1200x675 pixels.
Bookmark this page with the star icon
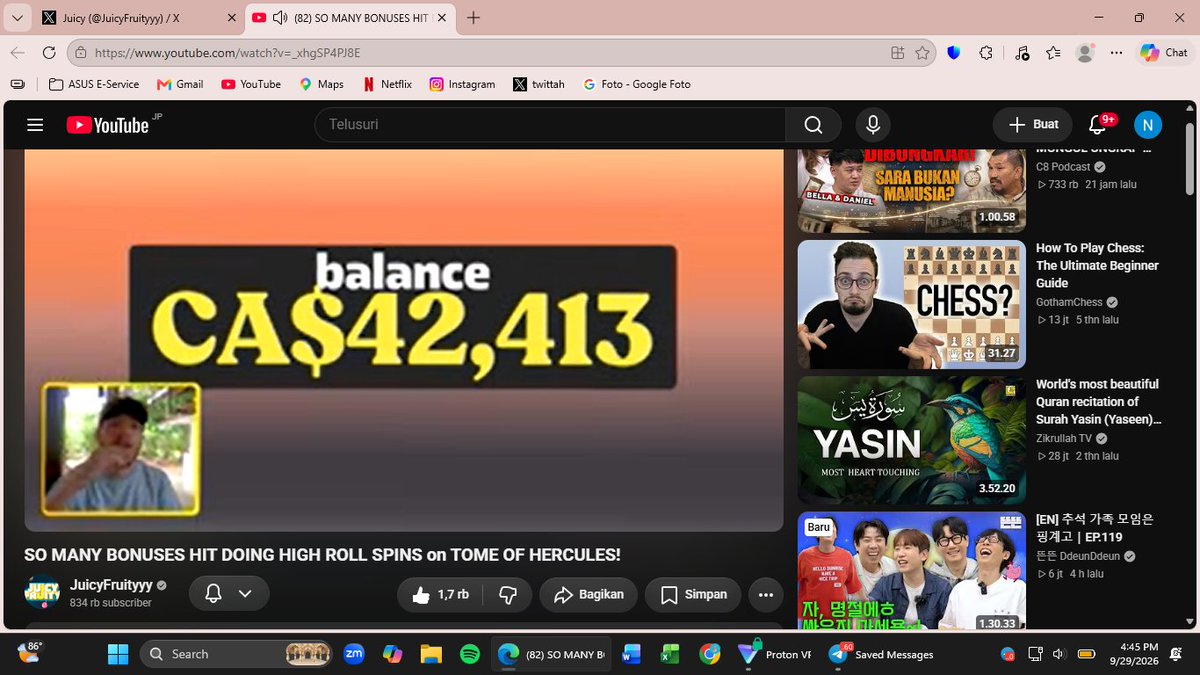(922, 53)
